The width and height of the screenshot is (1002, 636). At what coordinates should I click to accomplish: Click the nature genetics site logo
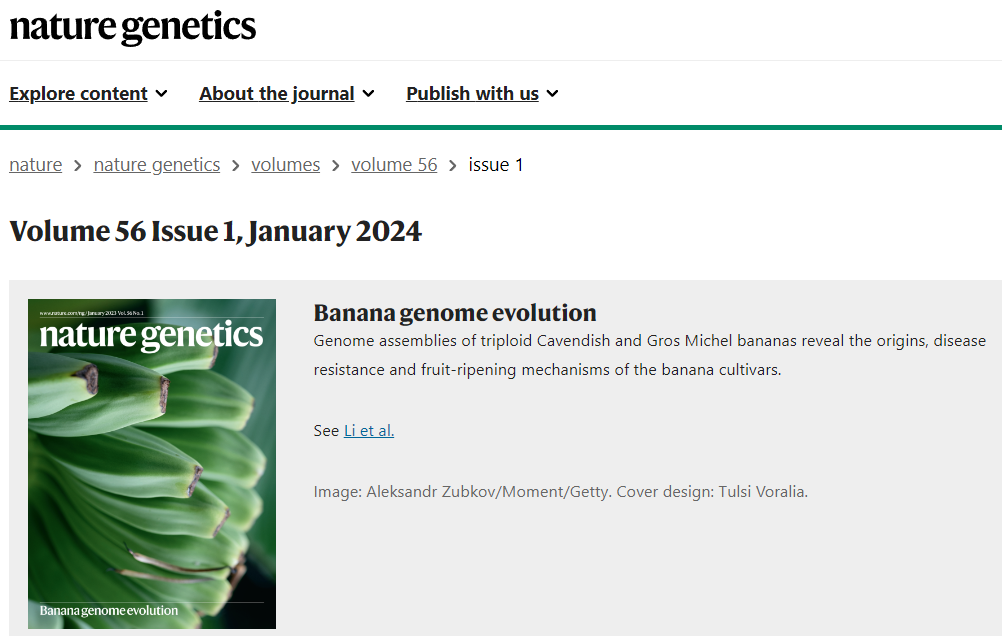133,27
